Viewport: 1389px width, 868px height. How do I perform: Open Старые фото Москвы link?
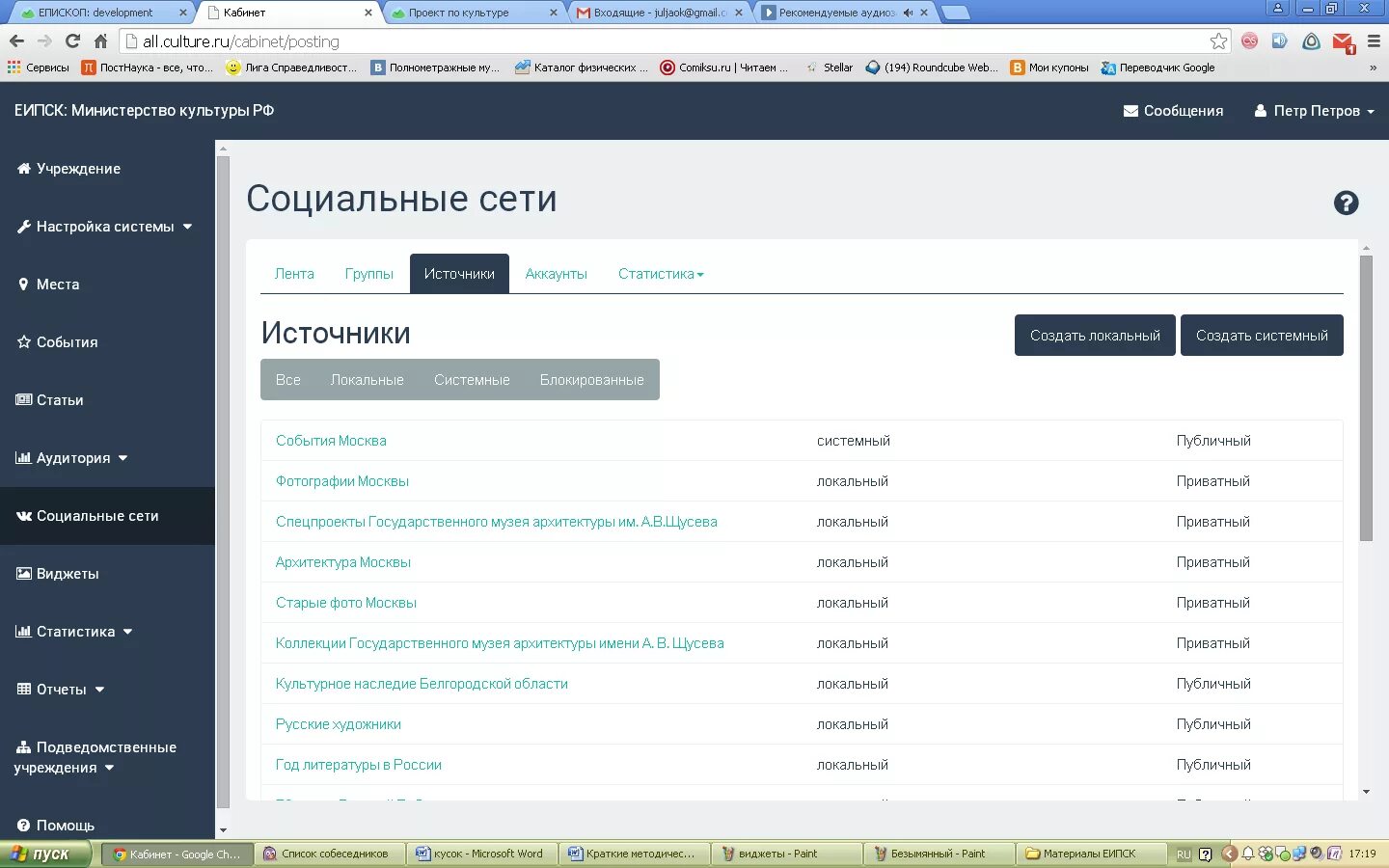[346, 603]
